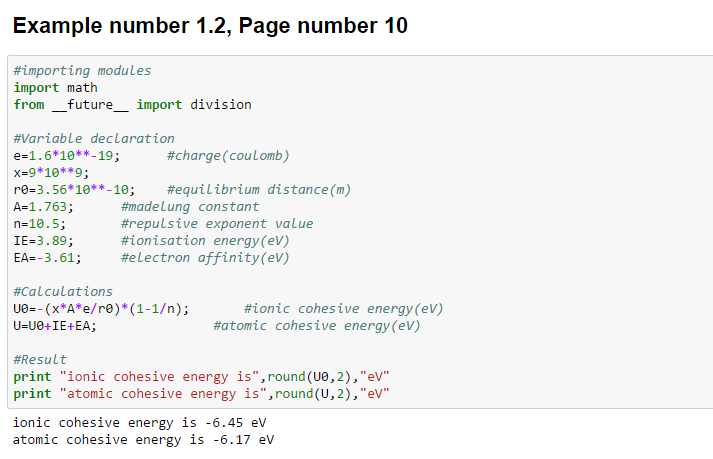The width and height of the screenshot is (713, 459).
Task: Click the IE=3.89 ionisation energy line
Action: point(151,241)
